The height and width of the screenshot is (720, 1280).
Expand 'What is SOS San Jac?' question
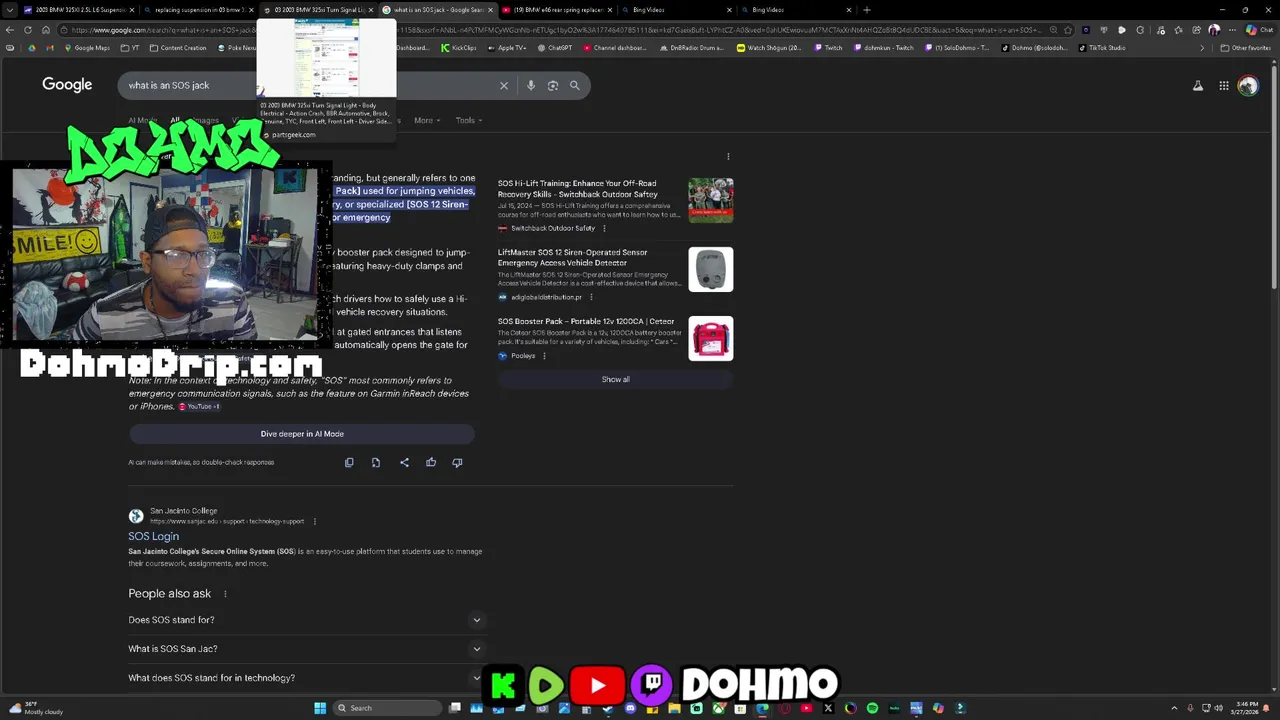click(305, 649)
